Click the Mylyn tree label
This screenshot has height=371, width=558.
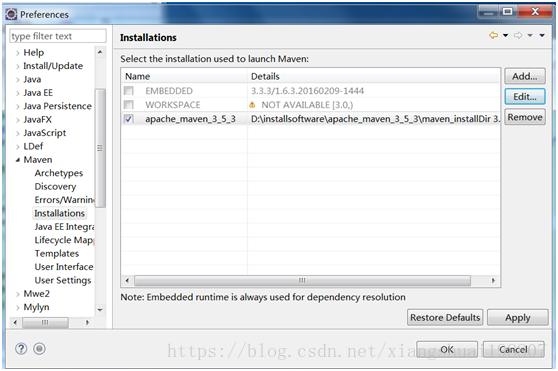[x=36, y=307]
